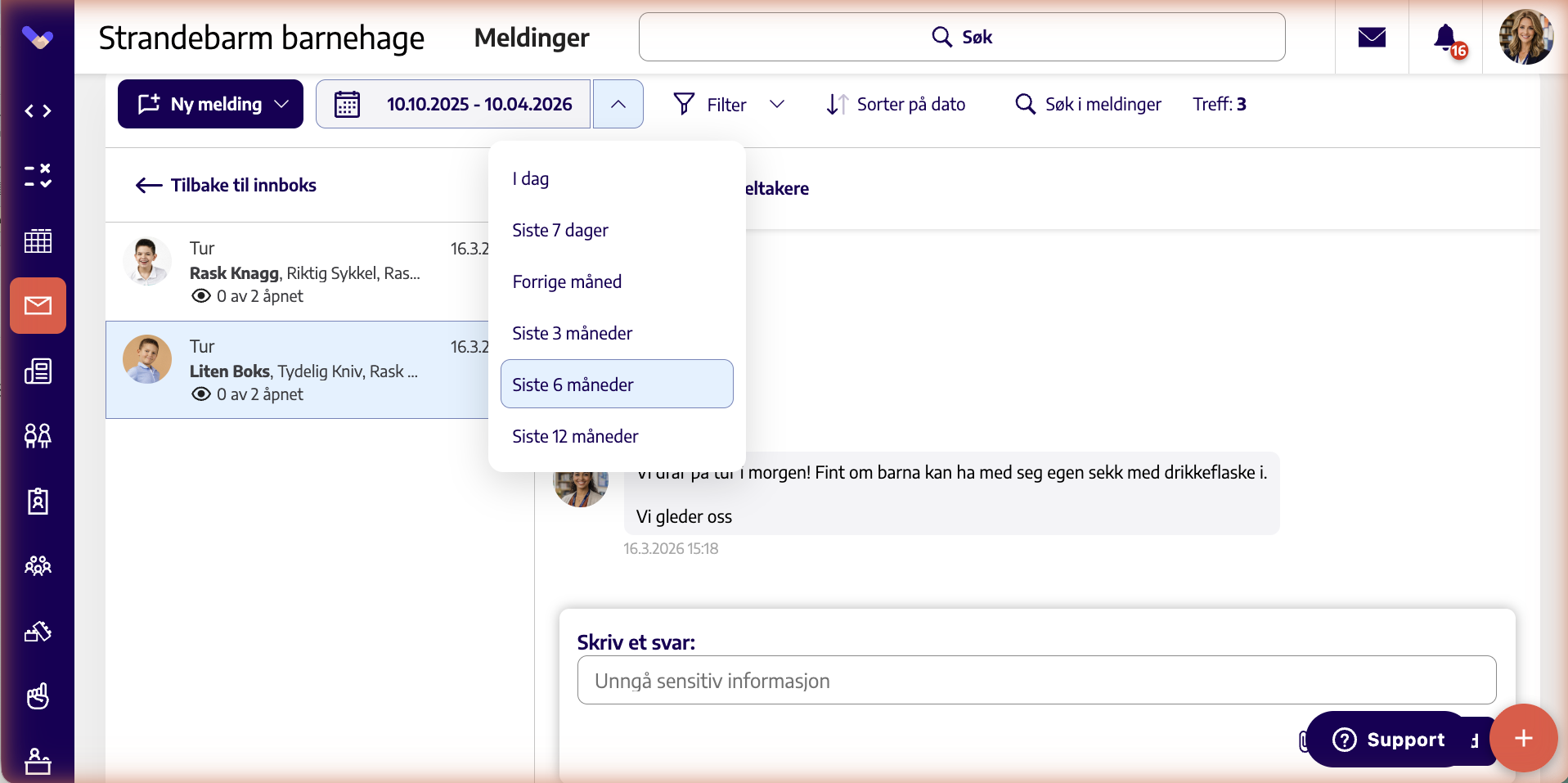The image size is (1568, 783).
Task: Click eye icon on Rask Knagg message
Action: [201, 296]
